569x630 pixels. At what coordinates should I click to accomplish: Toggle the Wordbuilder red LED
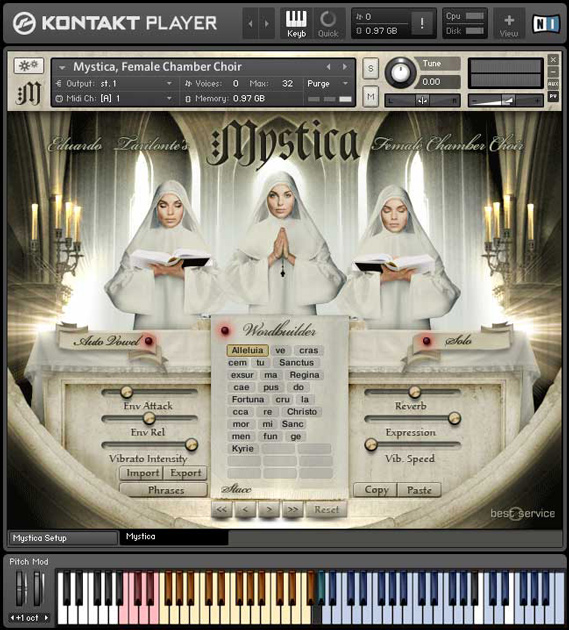point(225,331)
